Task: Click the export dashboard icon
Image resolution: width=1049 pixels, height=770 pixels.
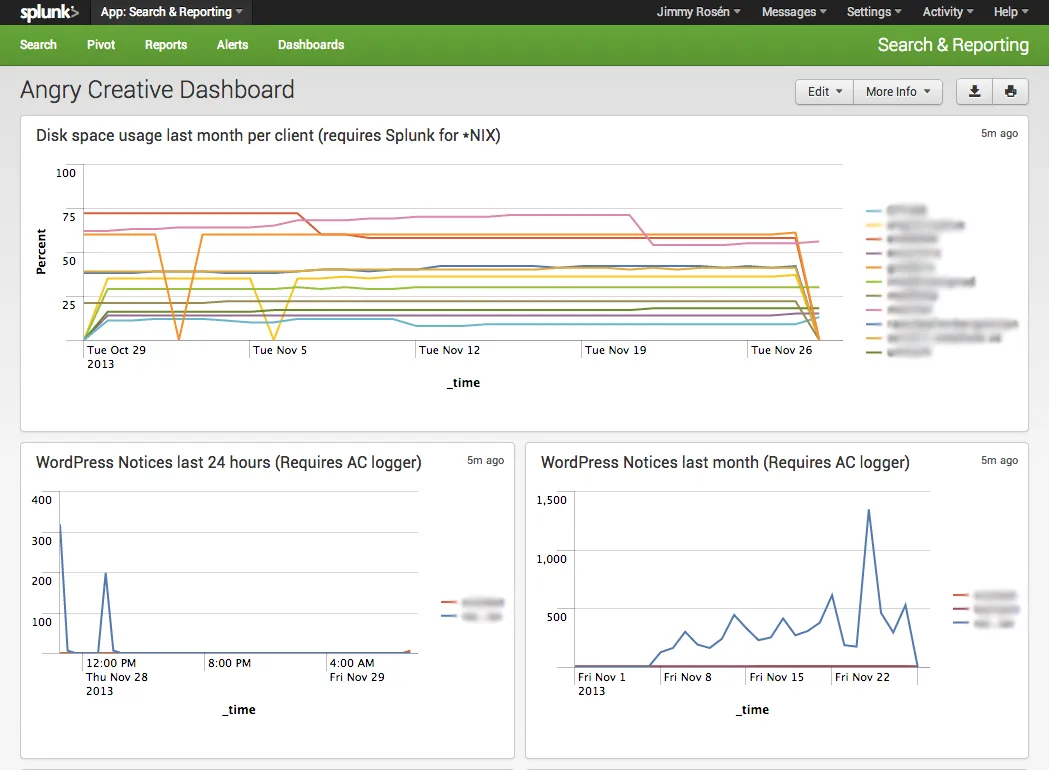Action: (974, 91)
